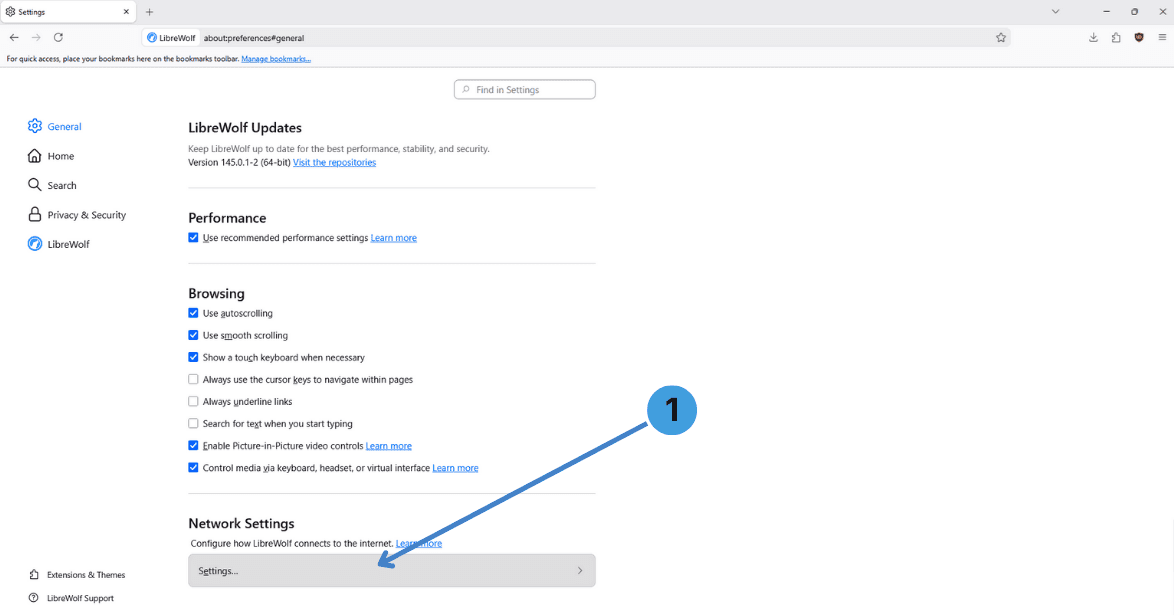
Task: Click Visit the repositories link
Action: [334, 163]
